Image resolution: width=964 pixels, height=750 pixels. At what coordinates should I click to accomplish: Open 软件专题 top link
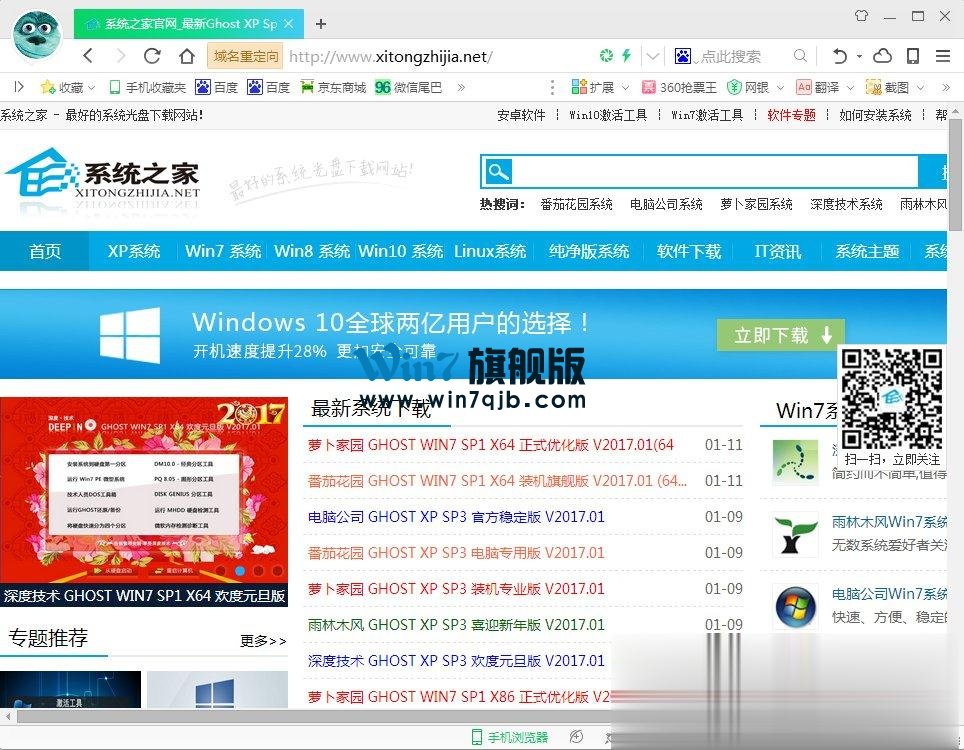[x=791, y=115]
